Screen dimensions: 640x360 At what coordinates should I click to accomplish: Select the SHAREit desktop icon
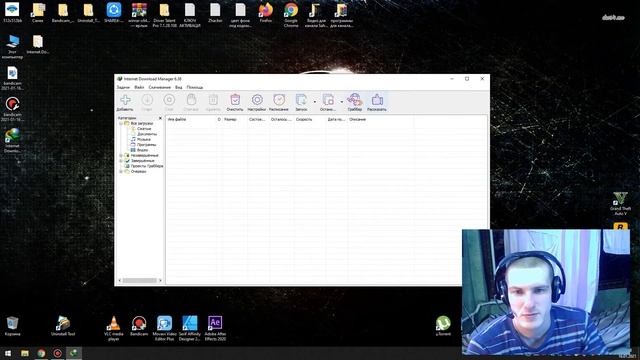pyautogui.click(x=114, y=12)
